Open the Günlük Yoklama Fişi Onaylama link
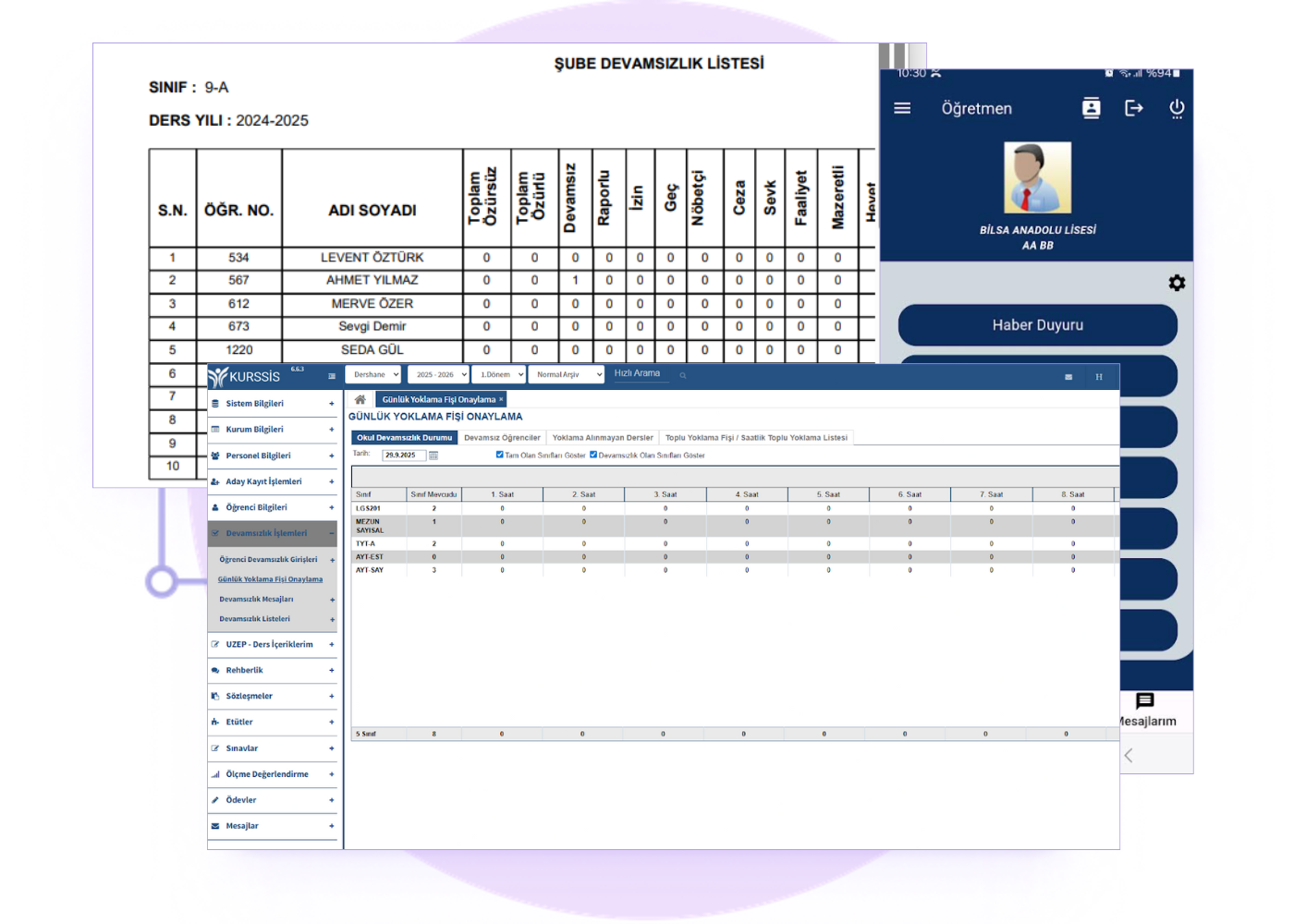The width and height of the screenshot is (1294, 924). click(270, 579)
